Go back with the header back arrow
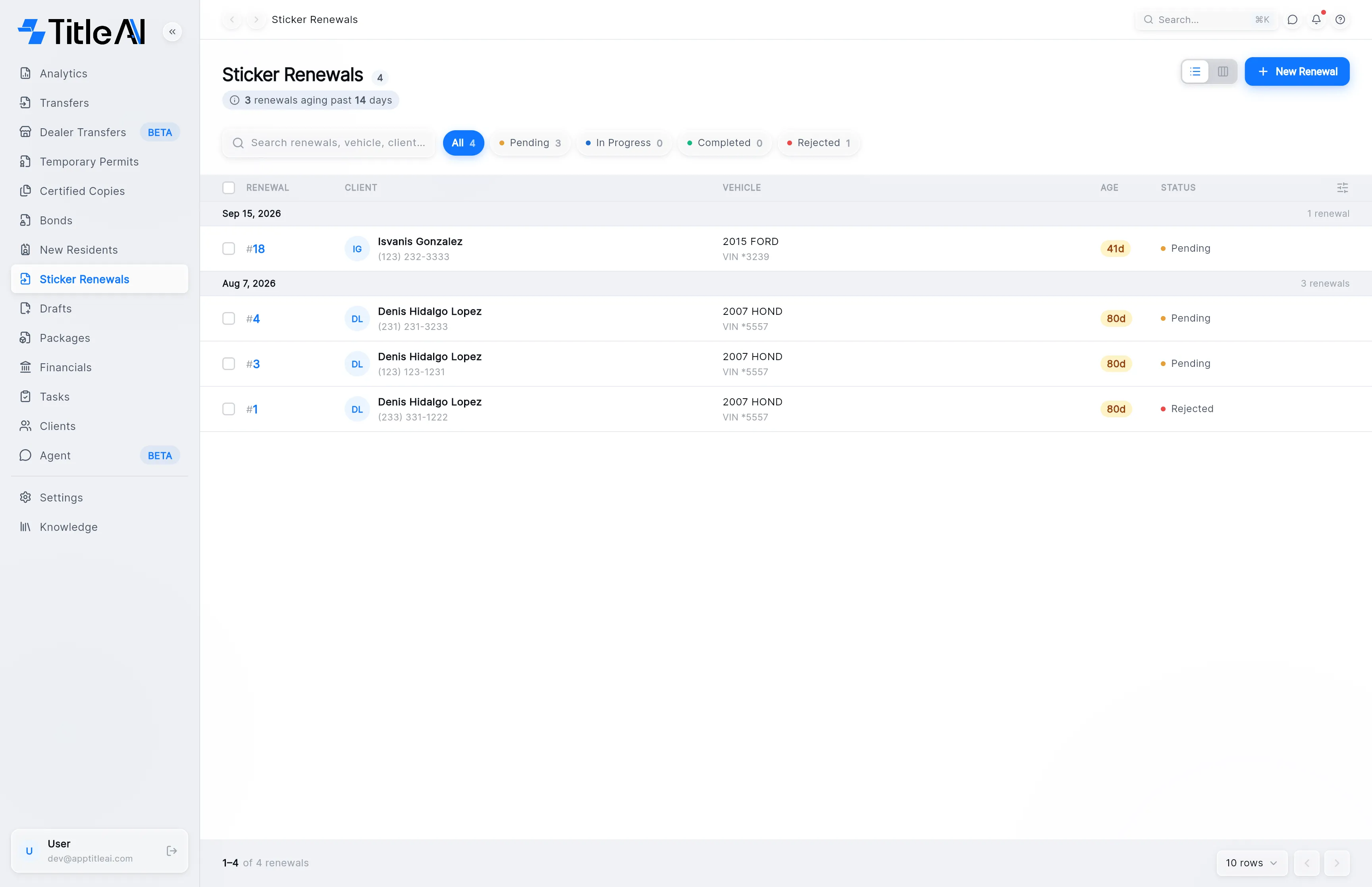 pos(232,19)
